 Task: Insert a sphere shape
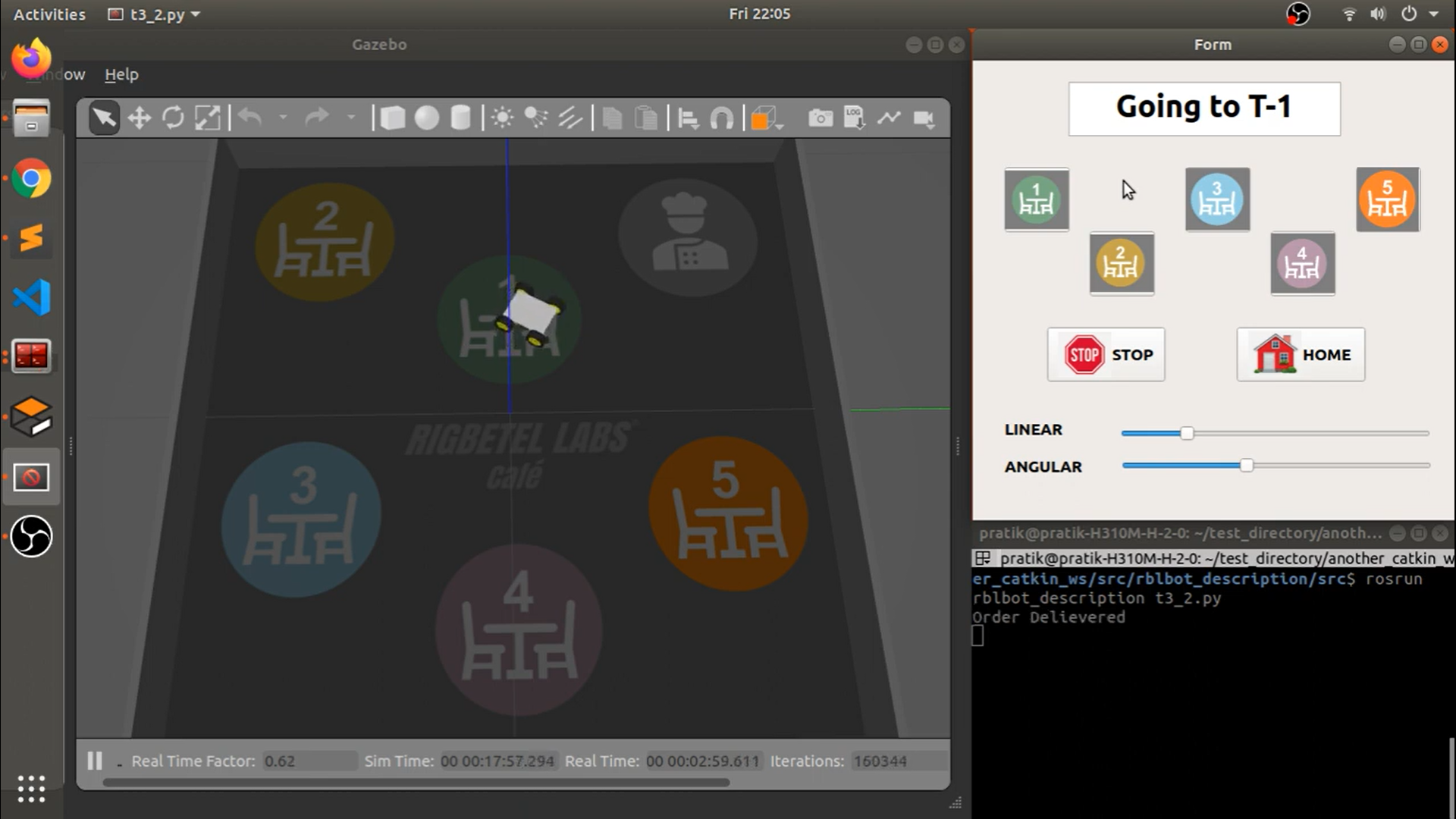coord(427,118)
